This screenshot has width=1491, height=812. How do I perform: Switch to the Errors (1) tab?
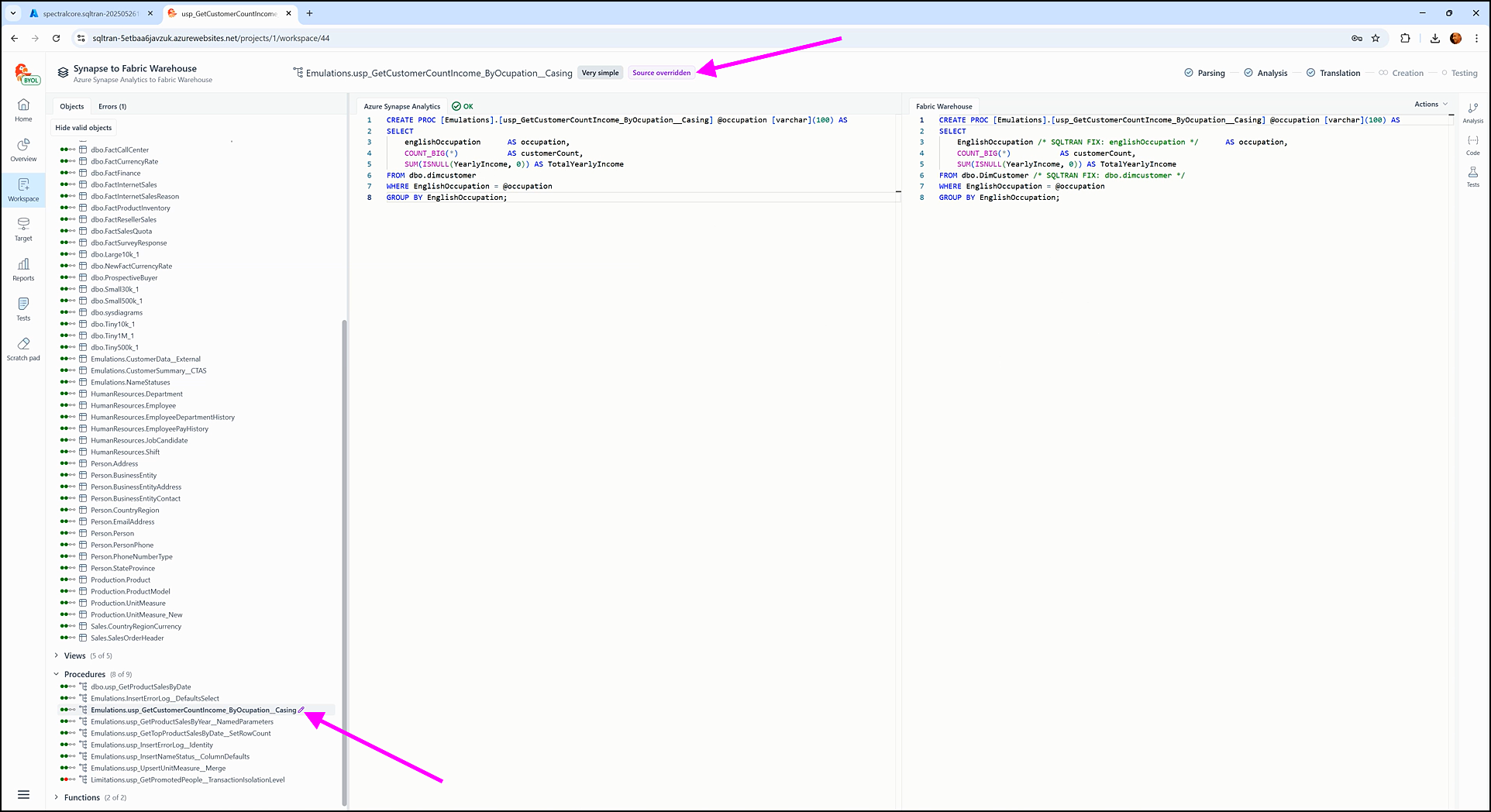point(112,107)
